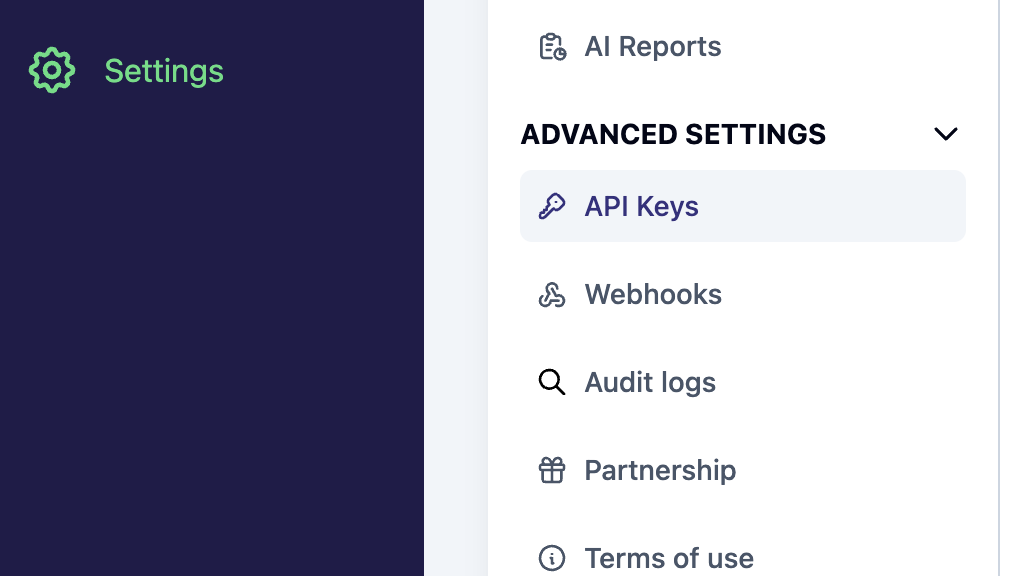1030x576 pixels.
Task: Click the green Settings gear icon
Action: (52, 71)
